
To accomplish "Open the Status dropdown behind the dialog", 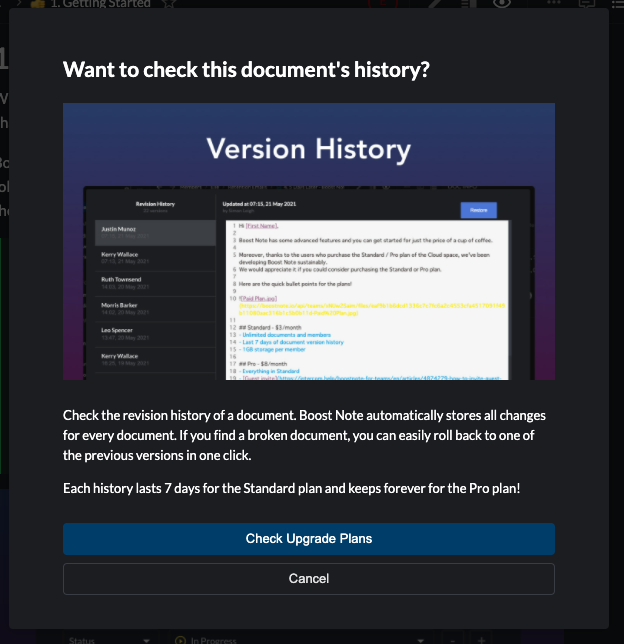I will tap(109, 639).
